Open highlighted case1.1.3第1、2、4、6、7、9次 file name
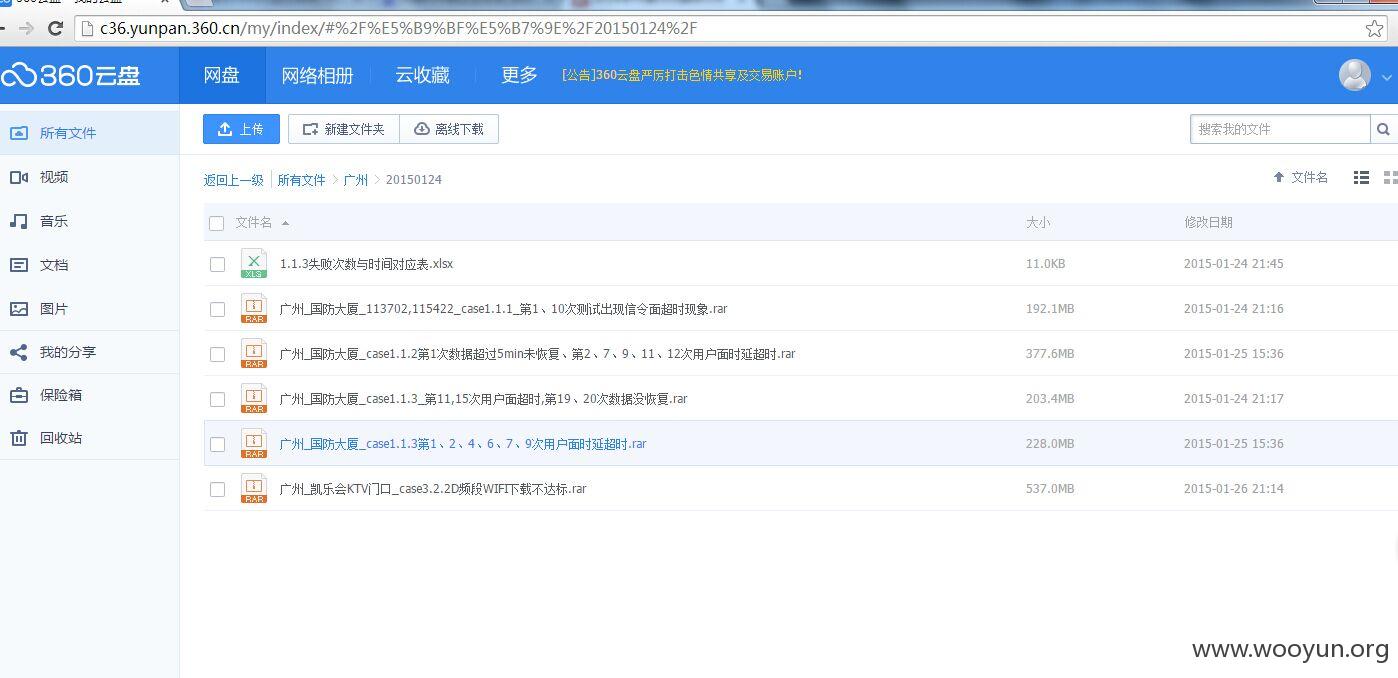The height and width of the screenshot is (678, 1398). coord(463,444)
